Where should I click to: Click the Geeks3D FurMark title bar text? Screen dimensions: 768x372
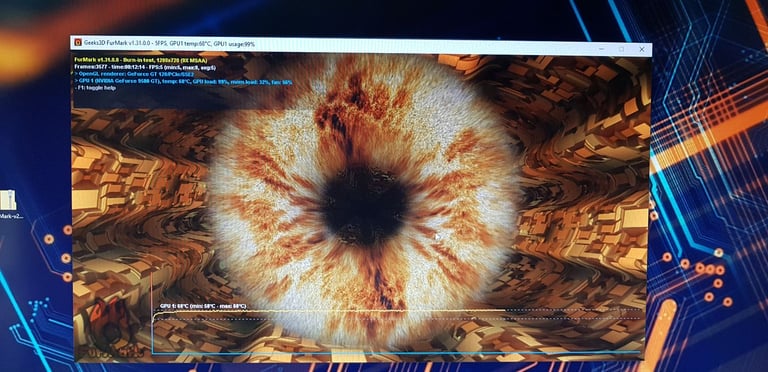169,44
